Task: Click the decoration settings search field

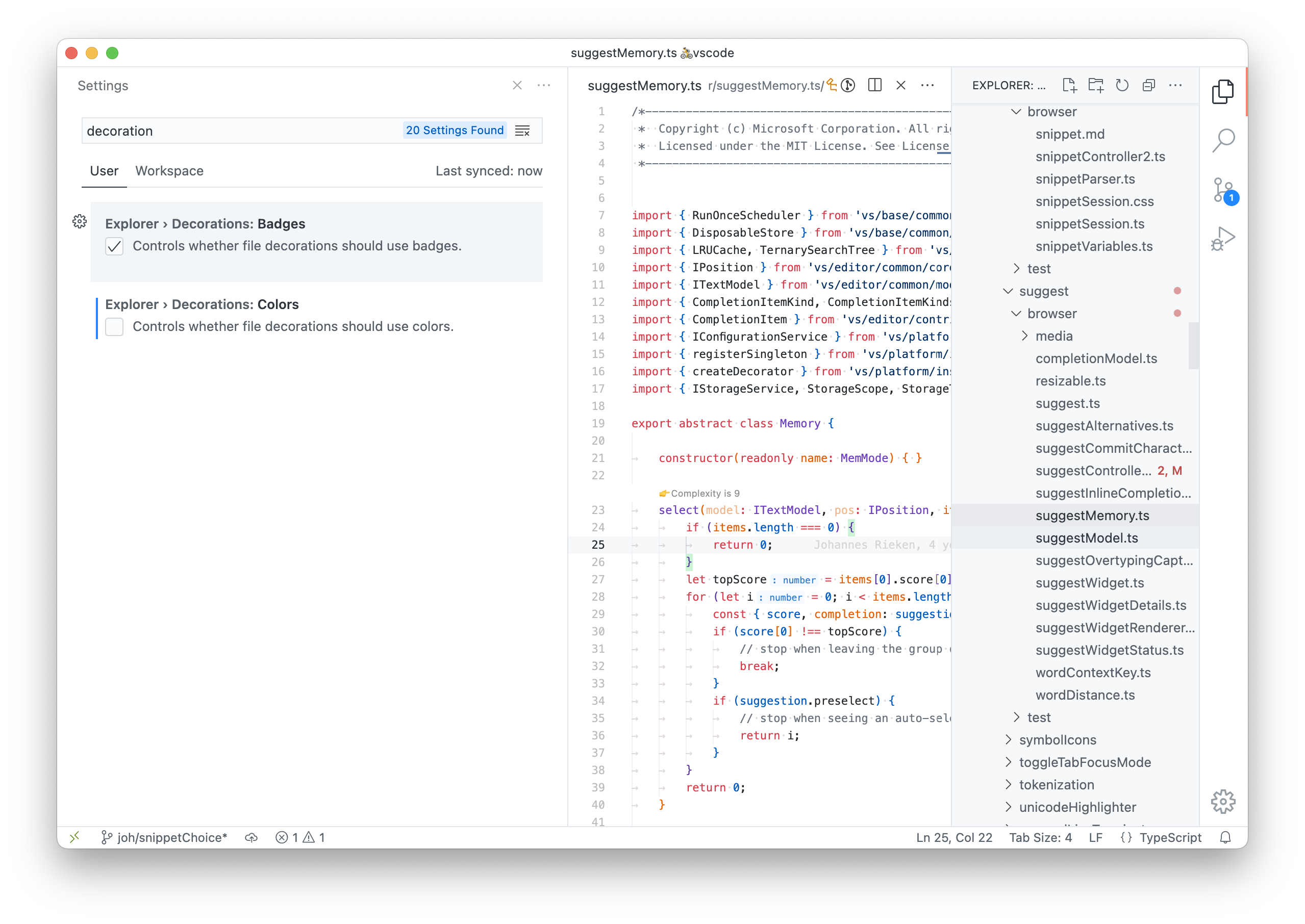Action: 239,131
